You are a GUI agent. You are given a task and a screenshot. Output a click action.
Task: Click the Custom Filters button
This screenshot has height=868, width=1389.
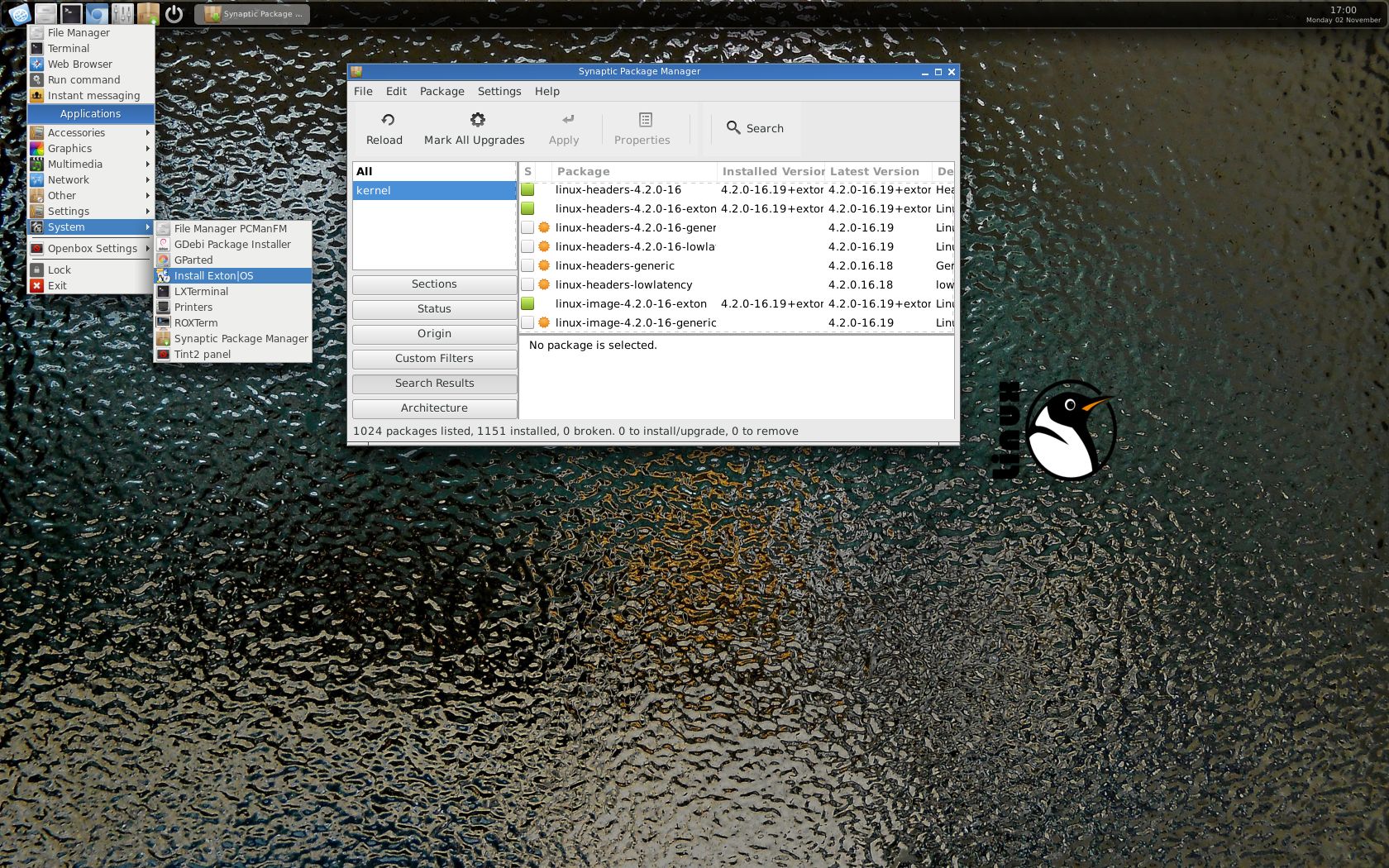(x=434, y=359)
